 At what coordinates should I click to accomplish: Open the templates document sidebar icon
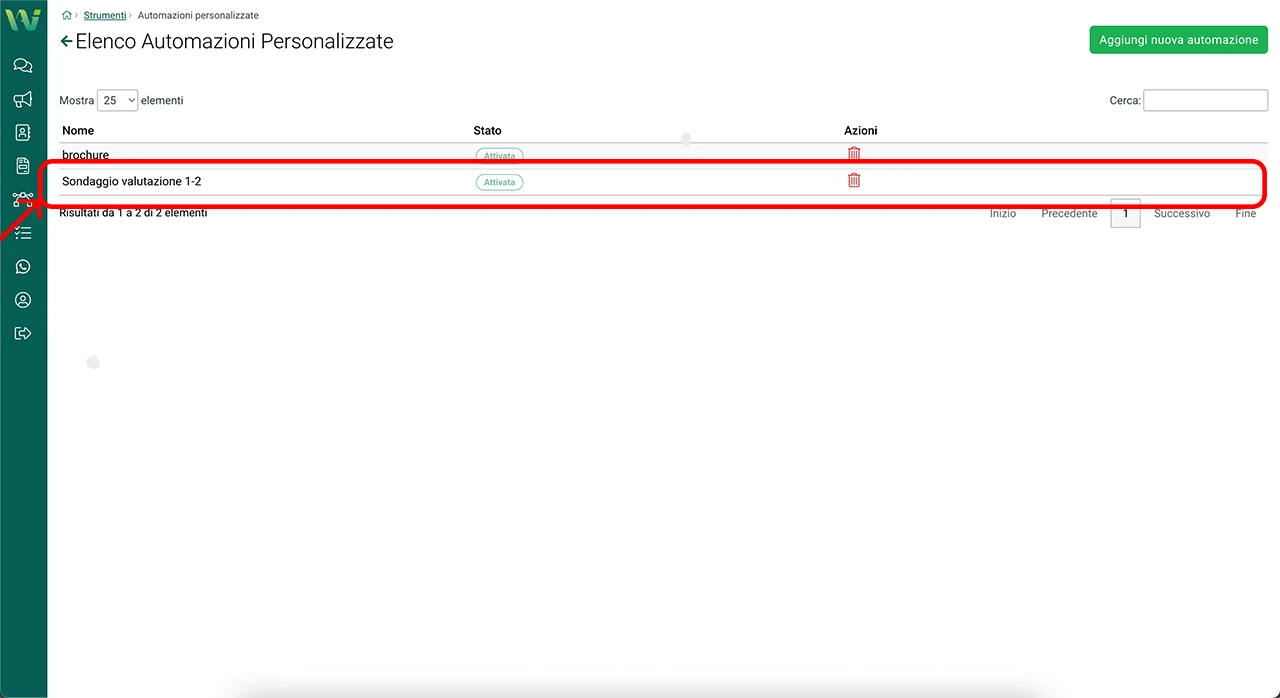(x=23, y=165)
